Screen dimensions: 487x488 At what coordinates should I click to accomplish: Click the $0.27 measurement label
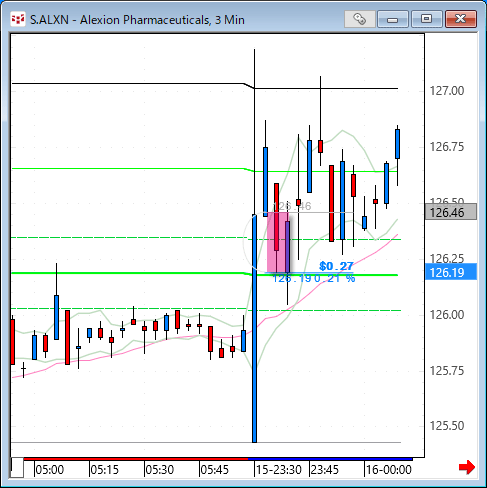click(336, 266)
